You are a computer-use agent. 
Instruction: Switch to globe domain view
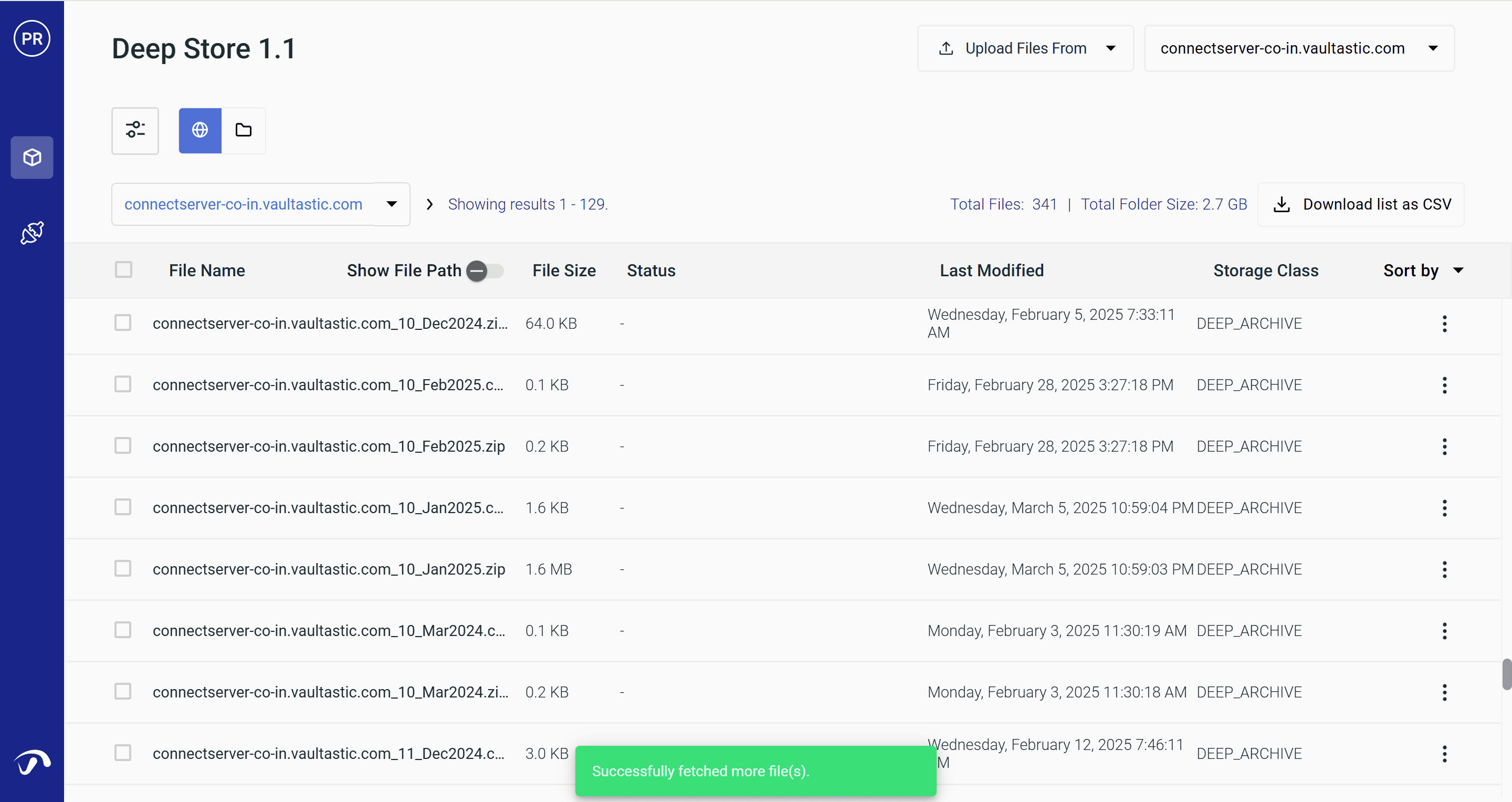pyautogui.click(x=199, y=130)
